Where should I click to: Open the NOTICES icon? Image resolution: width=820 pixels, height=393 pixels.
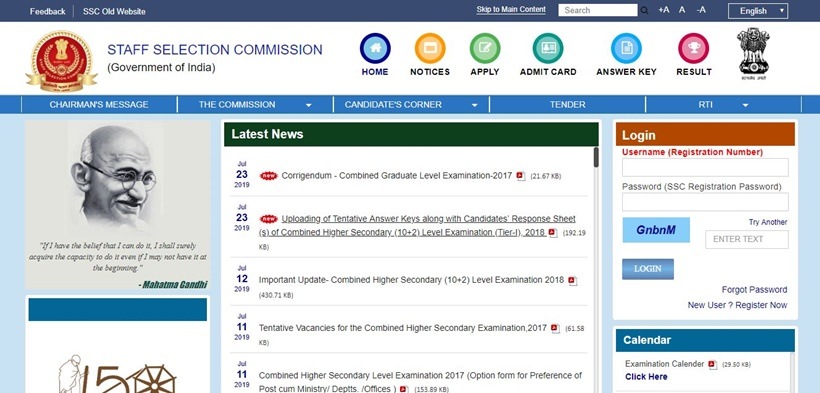[x=430, y=48]
